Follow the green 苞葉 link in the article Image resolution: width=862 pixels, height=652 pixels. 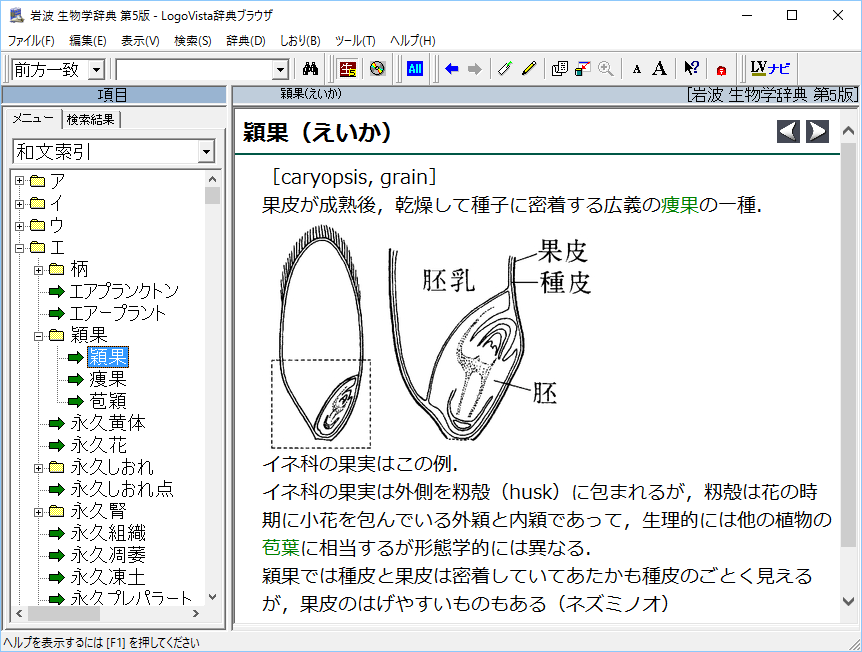(281, 548)
